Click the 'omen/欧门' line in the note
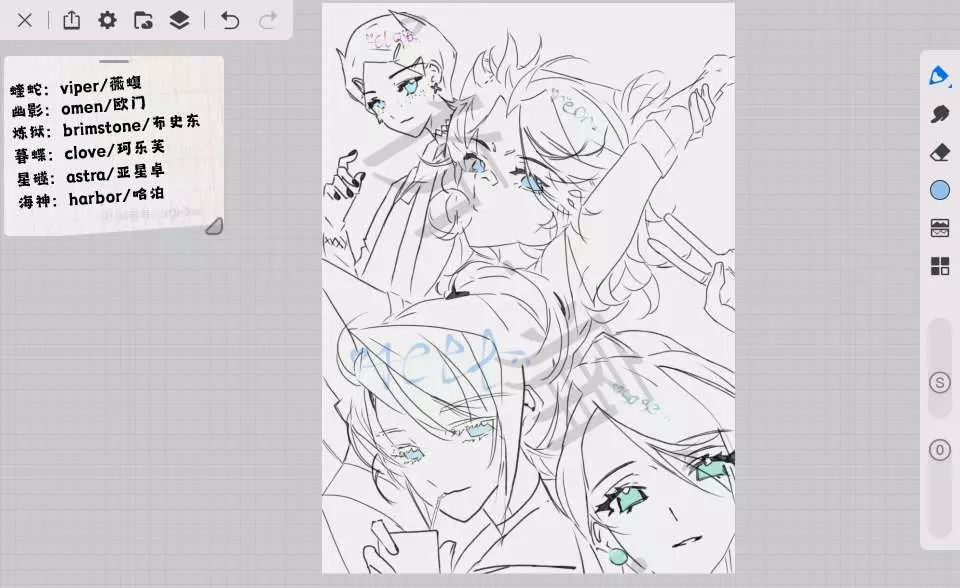960x588 pixels. click(x=78, y=108)
